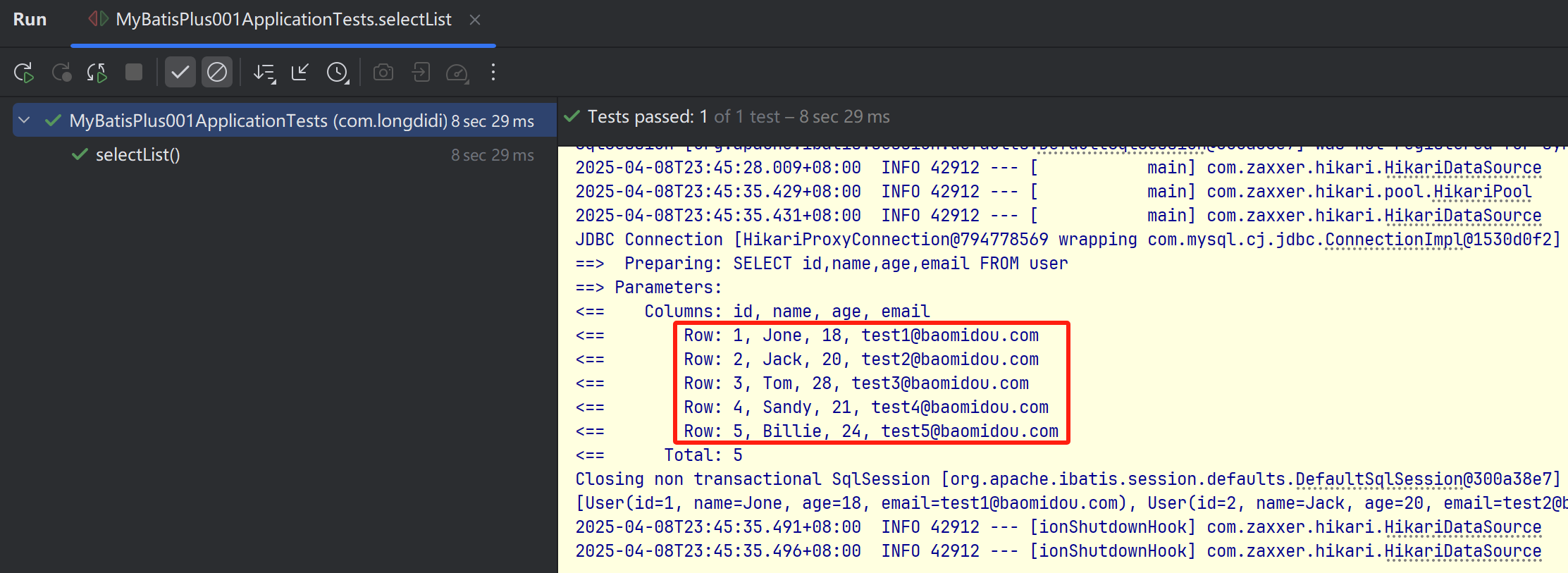The height and width of the screenshot is (573, 1568).
Task: Click the Stop process square icon
Action: 134,72
